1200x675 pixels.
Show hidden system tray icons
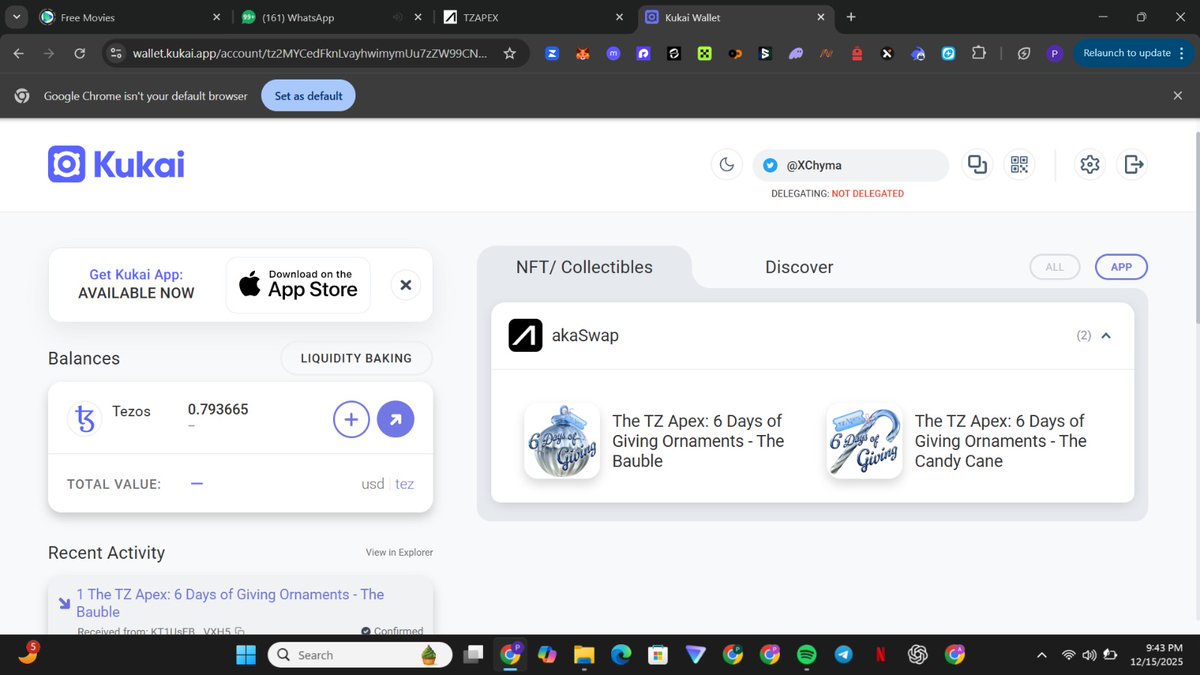pyautogui.click(x=1042, y=655)
